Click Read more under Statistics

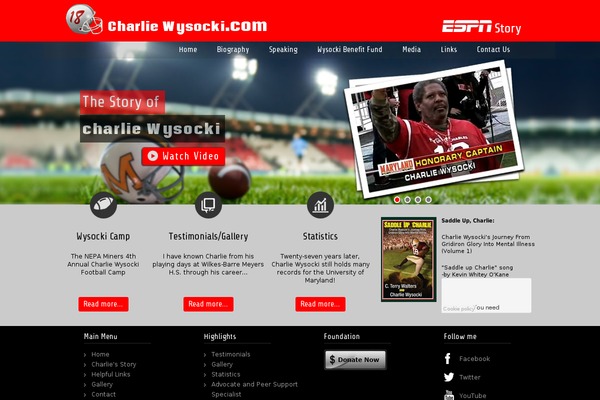(x=320, y=304)
